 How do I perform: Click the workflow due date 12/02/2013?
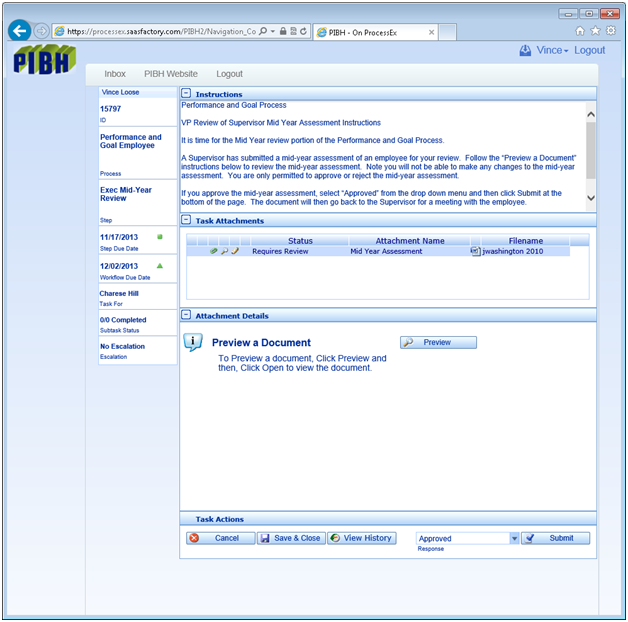tap(119, 266)
